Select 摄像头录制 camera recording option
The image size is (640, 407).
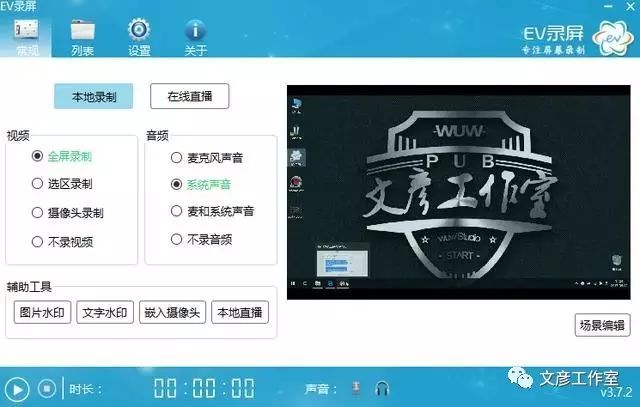coord(67,213)
